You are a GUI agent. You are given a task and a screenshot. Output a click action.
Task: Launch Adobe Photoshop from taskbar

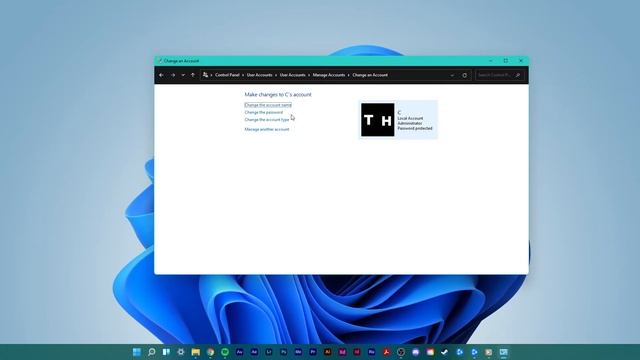point(284,352)
